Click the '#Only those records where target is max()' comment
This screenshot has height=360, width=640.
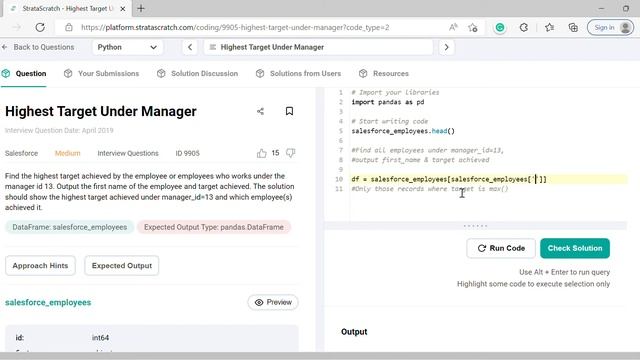click(430, 189)
